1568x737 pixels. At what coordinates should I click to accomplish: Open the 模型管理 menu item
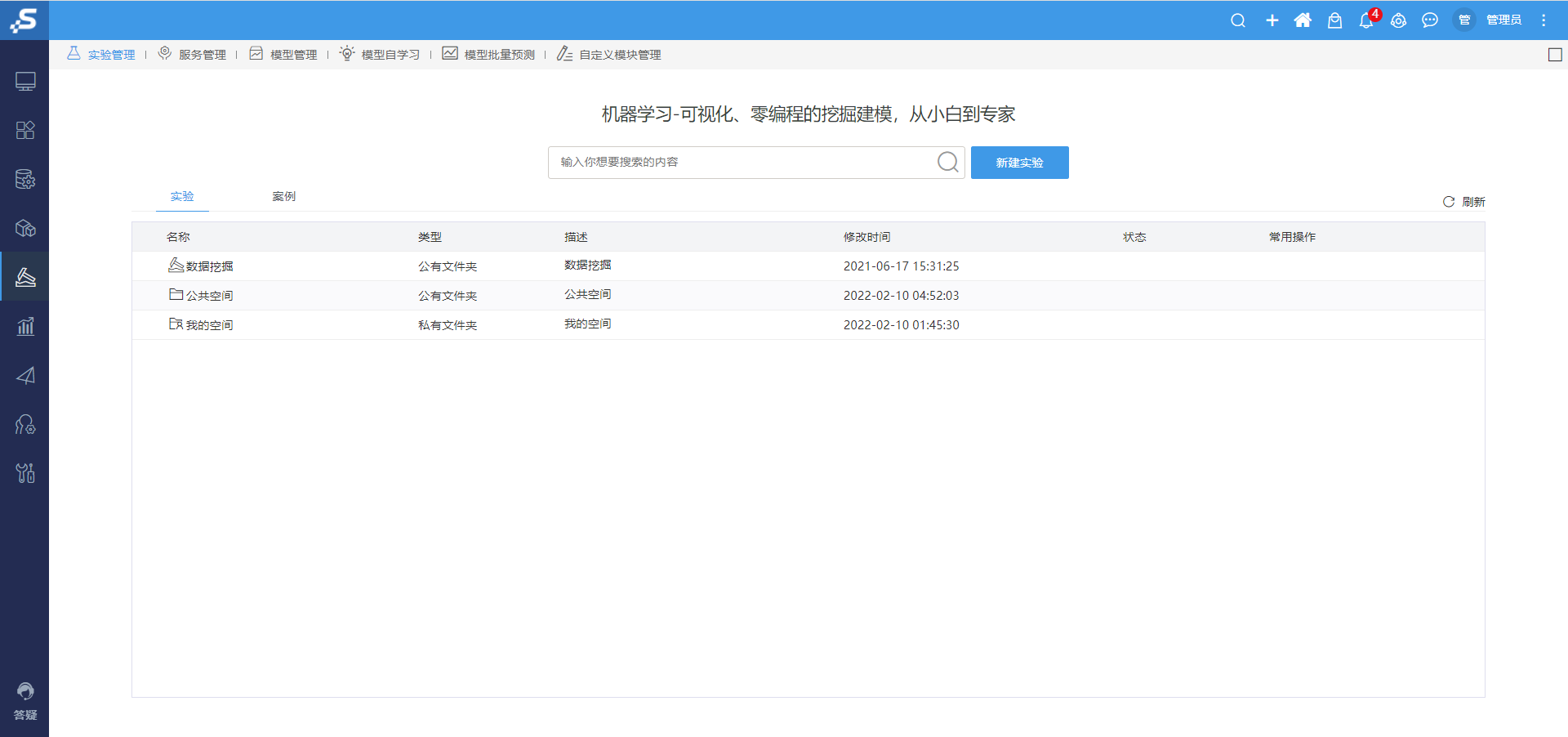point(283,54)
